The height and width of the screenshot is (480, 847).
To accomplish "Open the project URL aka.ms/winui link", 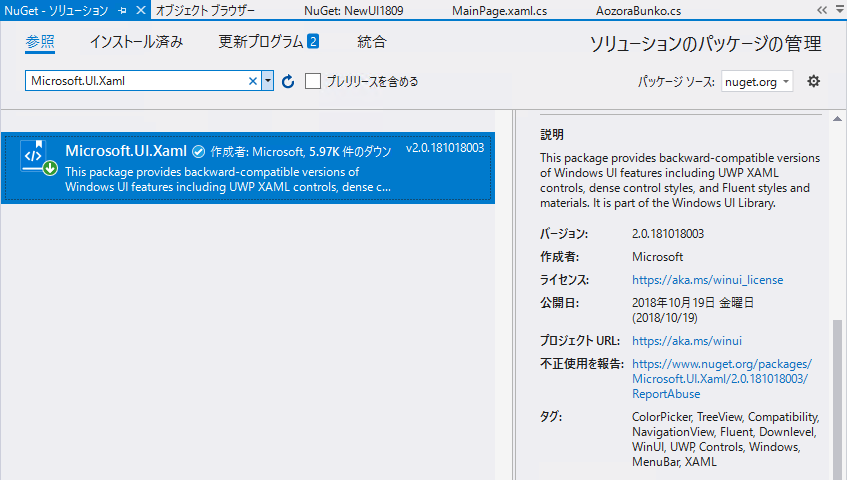I will tap(687, 341).
